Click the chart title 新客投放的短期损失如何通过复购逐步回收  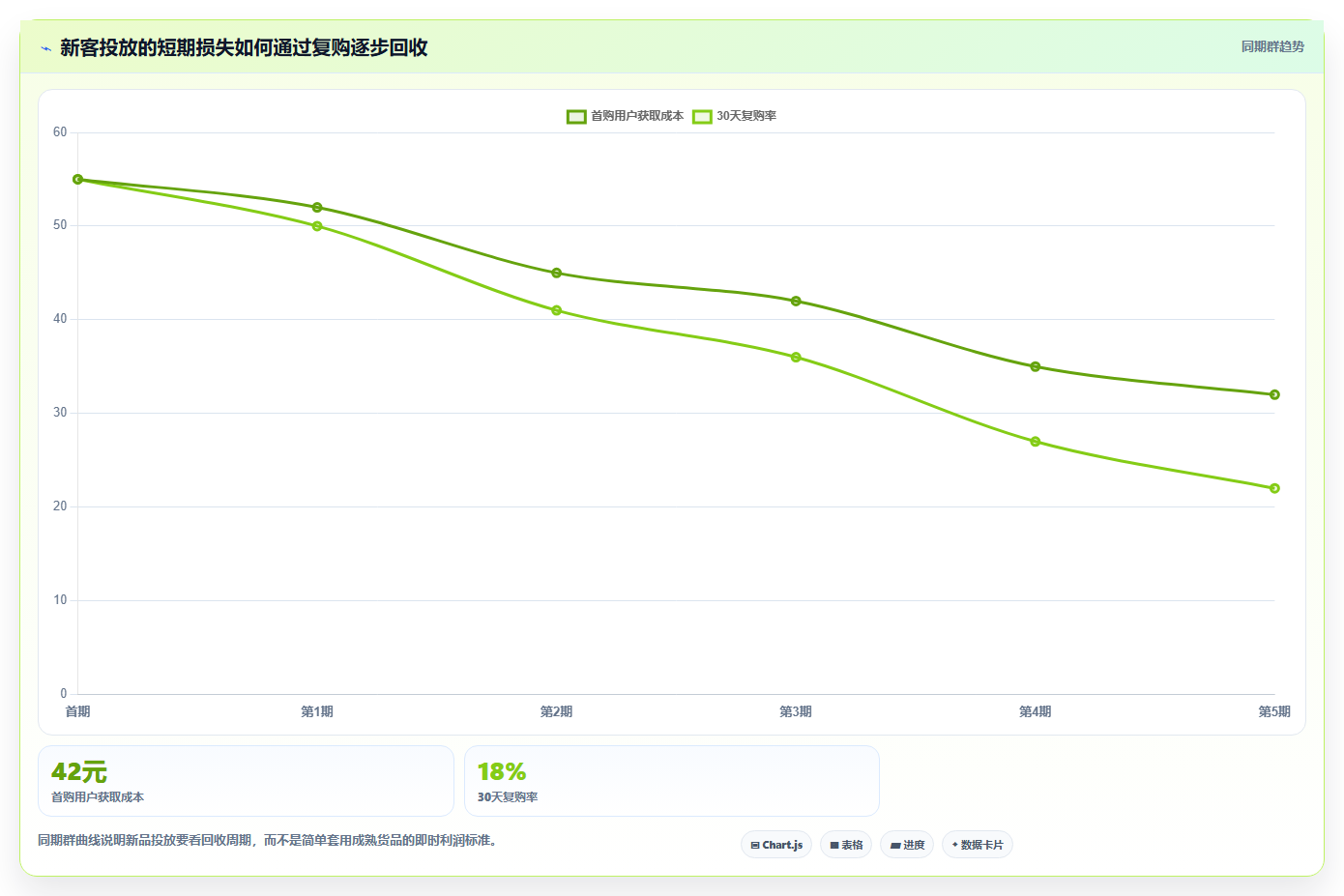[x=244, y=48]
